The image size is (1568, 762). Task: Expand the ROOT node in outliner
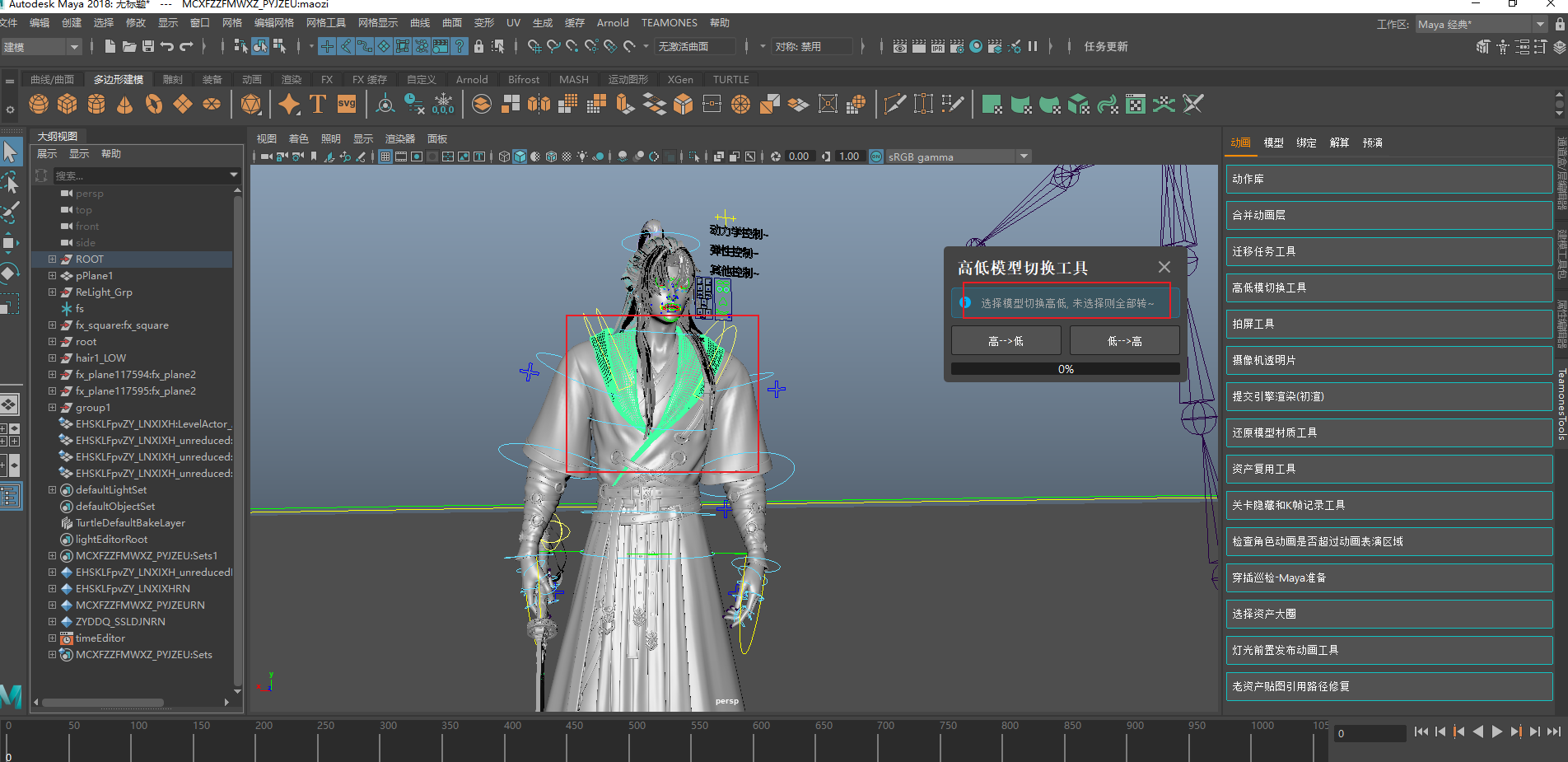click(x=52, y=259)
